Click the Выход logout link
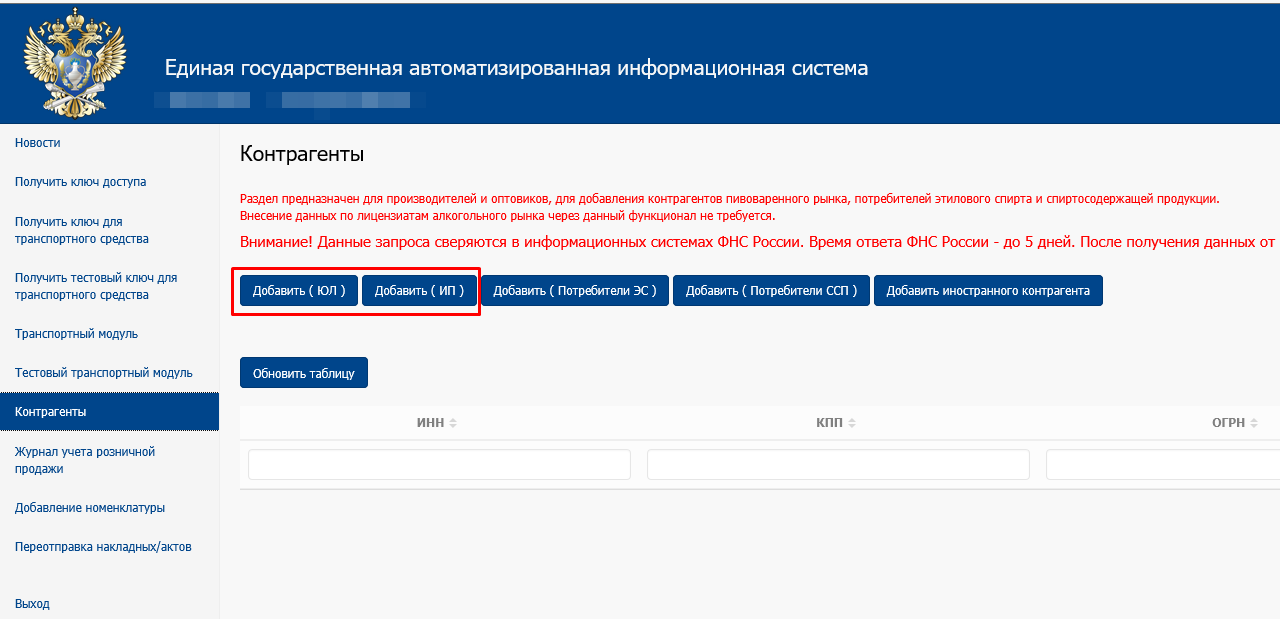The height and width of the screenshot is (619, 1280). click(32, 604)
